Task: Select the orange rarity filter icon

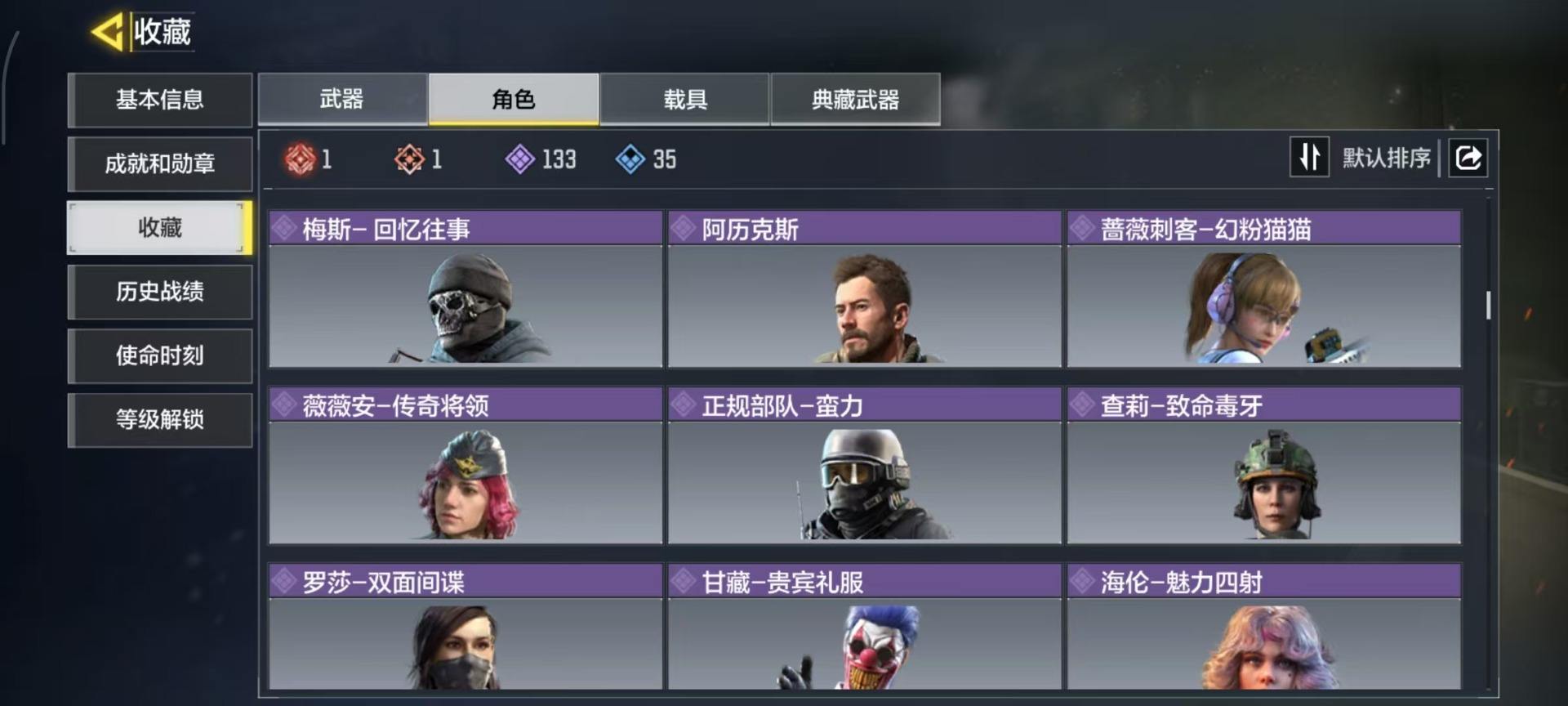Action: (x=409, y=159)
